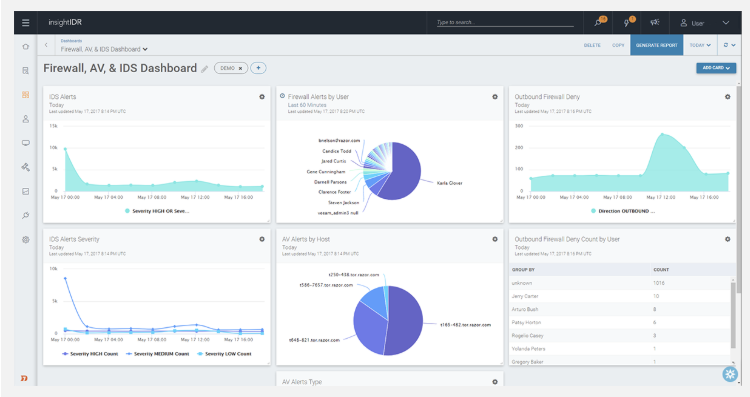
Task: Expand the Firewall, AV, & IDS Dashboard selector
Action: click(x=104, y=49)
